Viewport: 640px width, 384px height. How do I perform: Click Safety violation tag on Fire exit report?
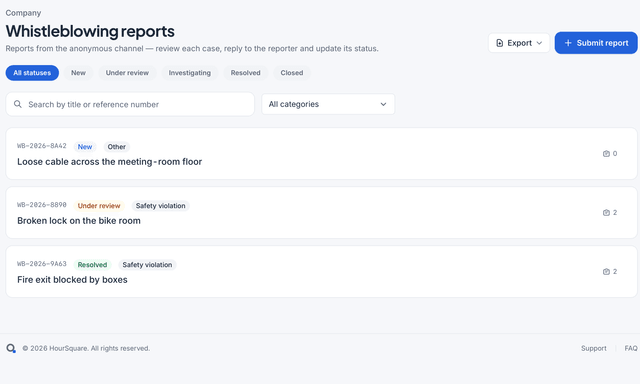[x=147, y=264]
